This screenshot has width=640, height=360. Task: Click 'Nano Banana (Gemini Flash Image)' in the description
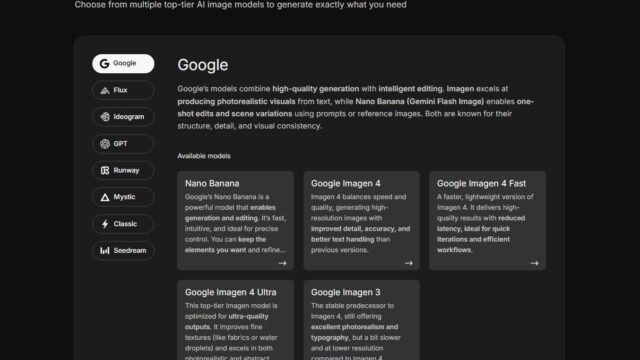pos(420,101)
